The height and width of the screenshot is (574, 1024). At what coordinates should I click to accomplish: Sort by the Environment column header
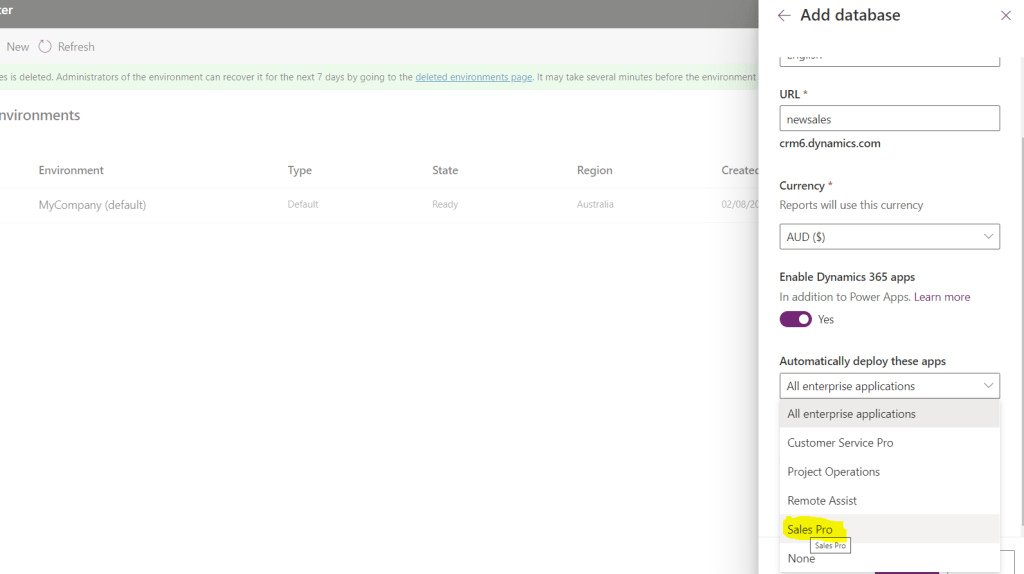coord(71,171)
